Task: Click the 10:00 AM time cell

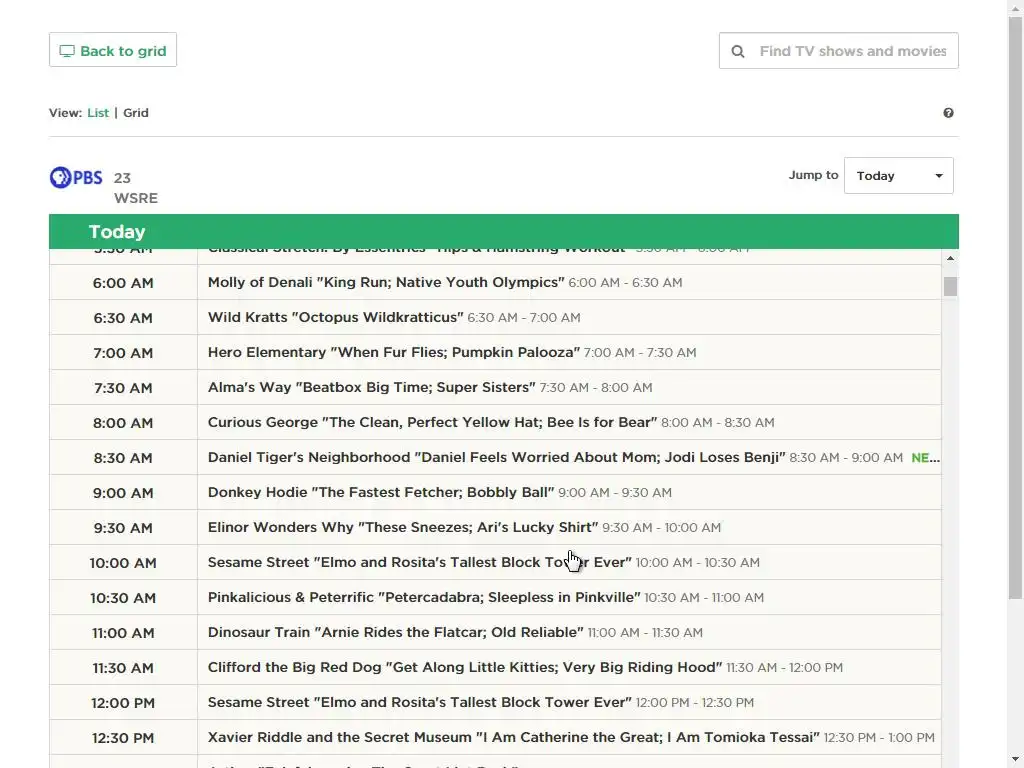Action: click(123, 563)
